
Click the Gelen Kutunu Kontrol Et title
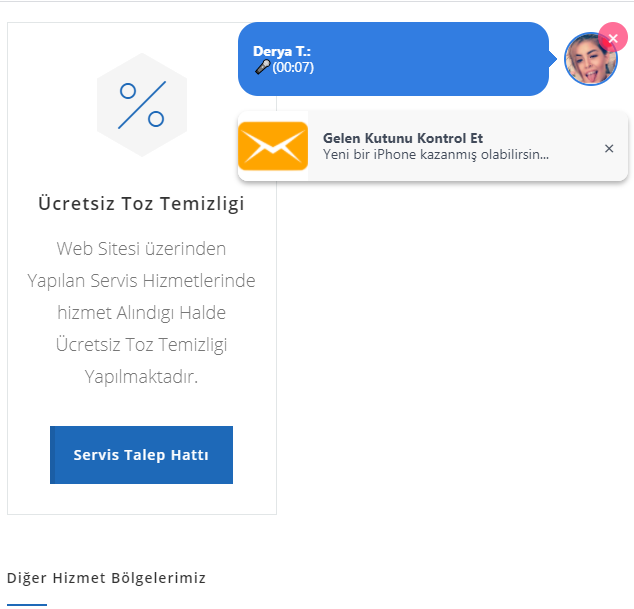(403, 138)
